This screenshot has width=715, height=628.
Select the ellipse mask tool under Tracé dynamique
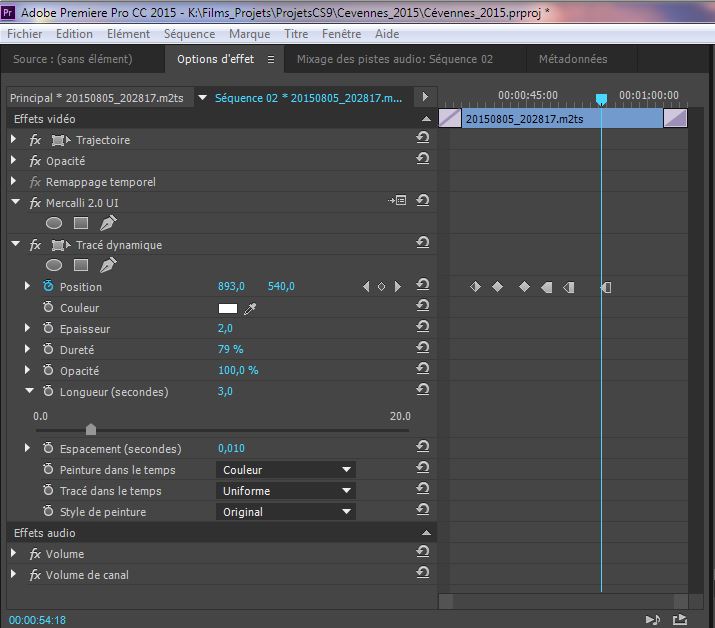click(x=54, y=266)
